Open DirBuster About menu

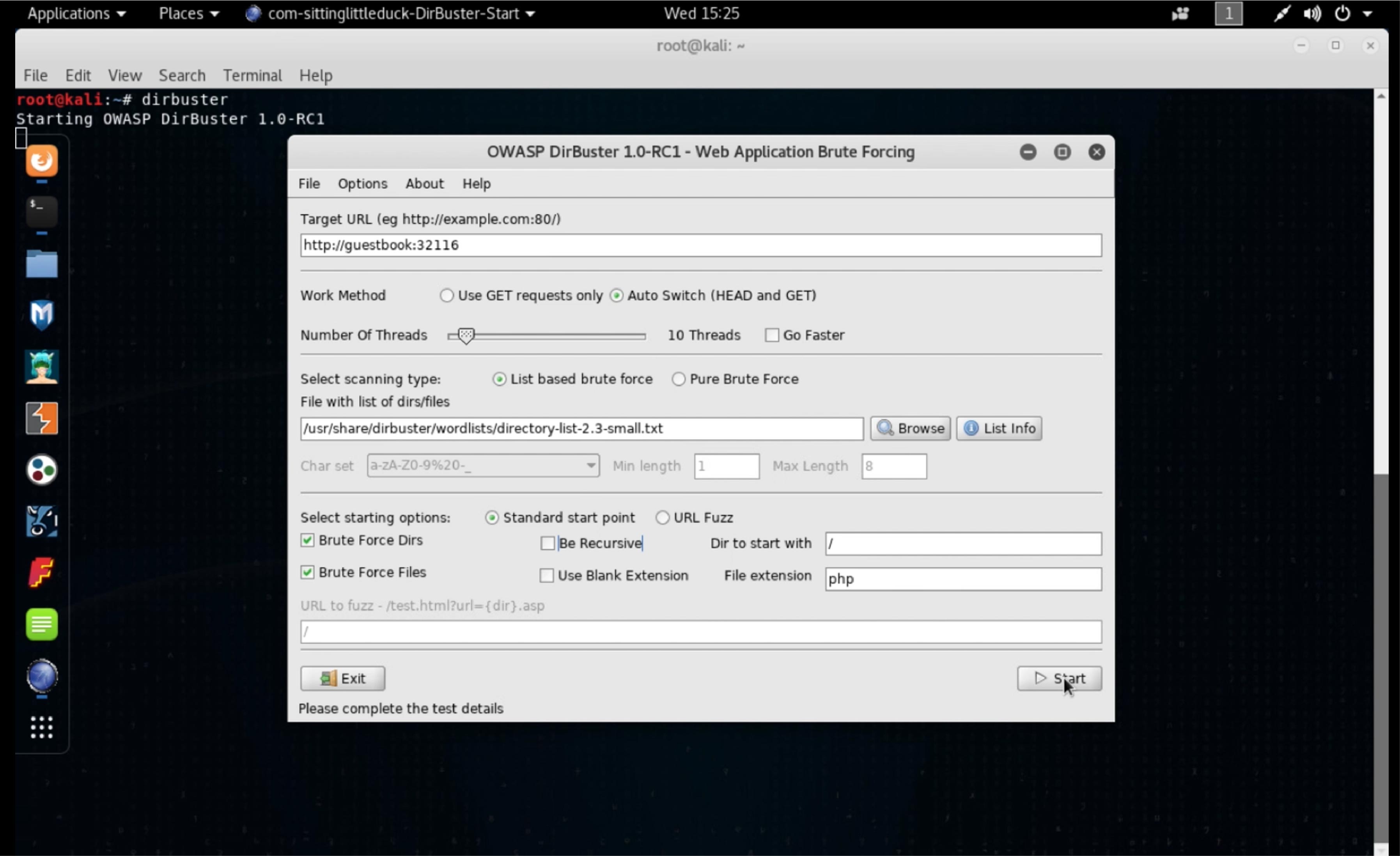tap(424, 183)
